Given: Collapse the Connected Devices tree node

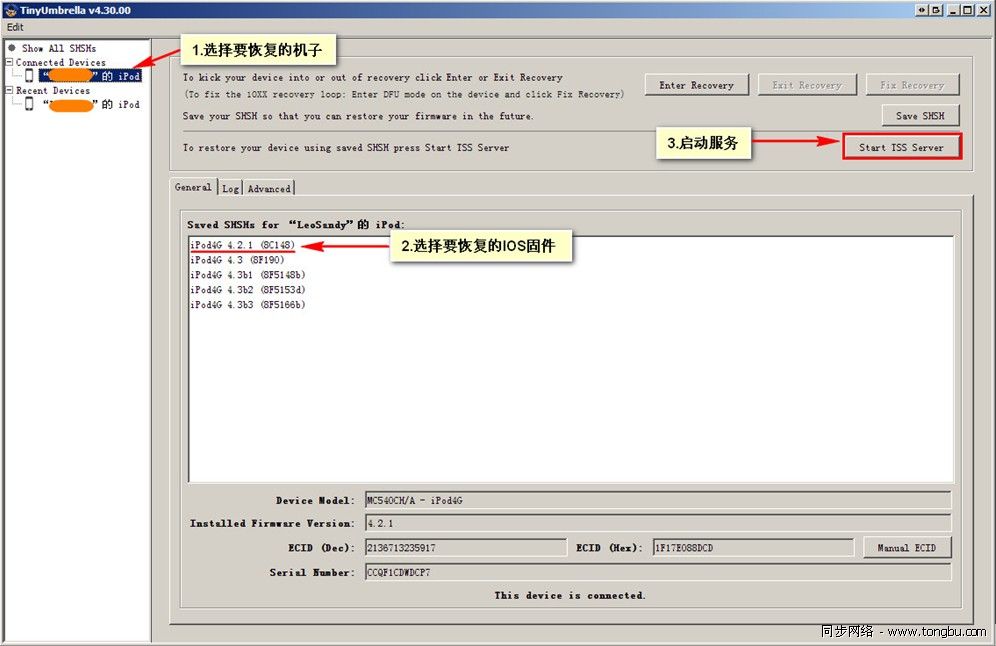Looking at the screenshot, I should point(8,62).
